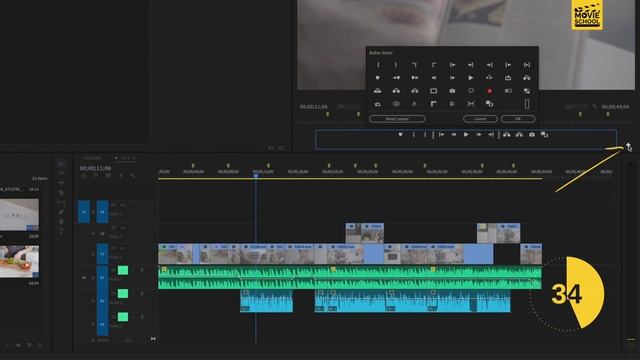Select red record dot icon in Button Editor
Image resolution: width=640 pixels, height=360 pixels.
coord(489,91)
